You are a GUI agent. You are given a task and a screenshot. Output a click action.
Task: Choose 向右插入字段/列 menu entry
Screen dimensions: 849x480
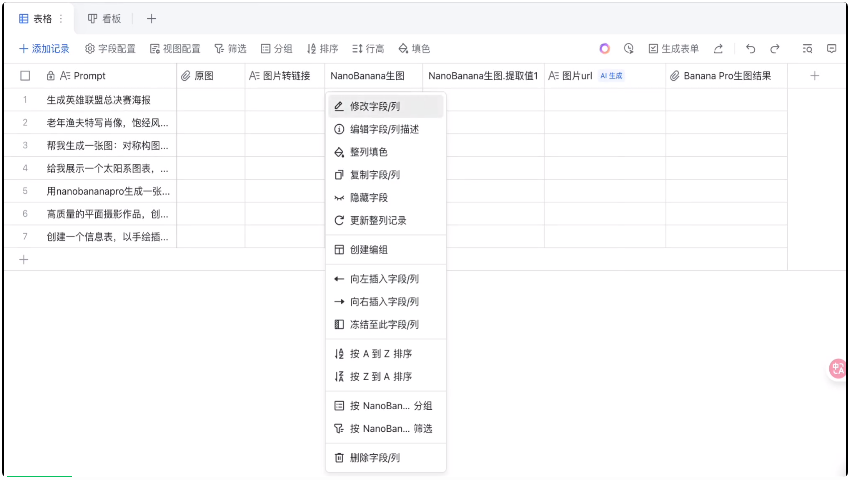tap(386, 301)
